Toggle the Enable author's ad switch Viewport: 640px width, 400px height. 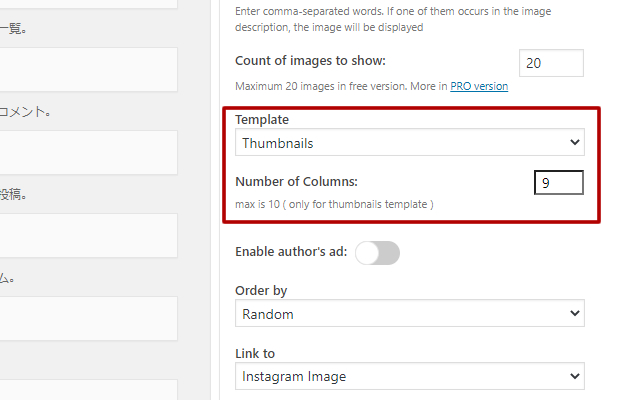(377, 253)
